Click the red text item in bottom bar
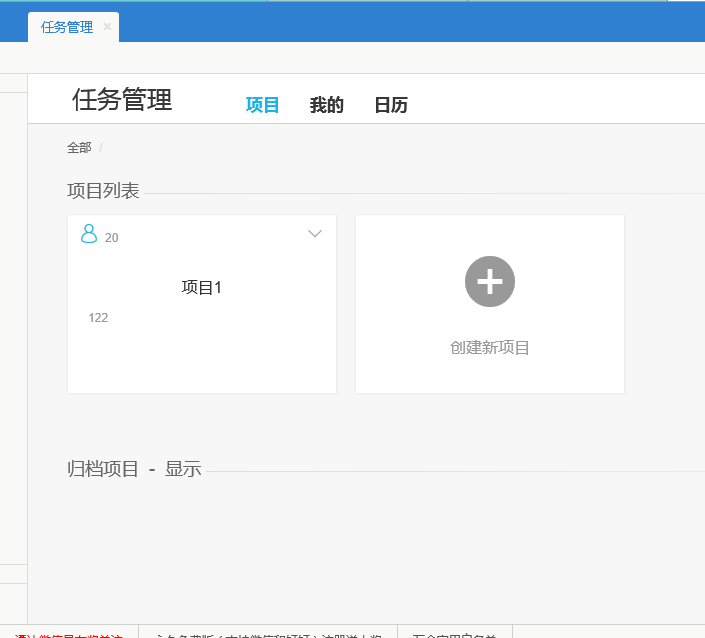The image size is (705, 638). click(68, 634)
